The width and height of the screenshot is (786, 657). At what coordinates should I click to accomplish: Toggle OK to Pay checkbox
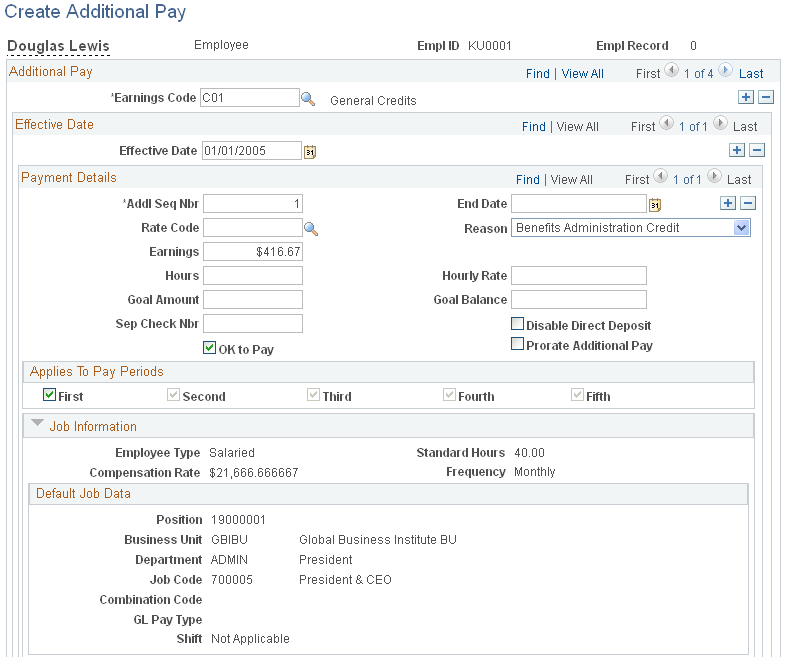pyautogui.click(x=210, y=347)
